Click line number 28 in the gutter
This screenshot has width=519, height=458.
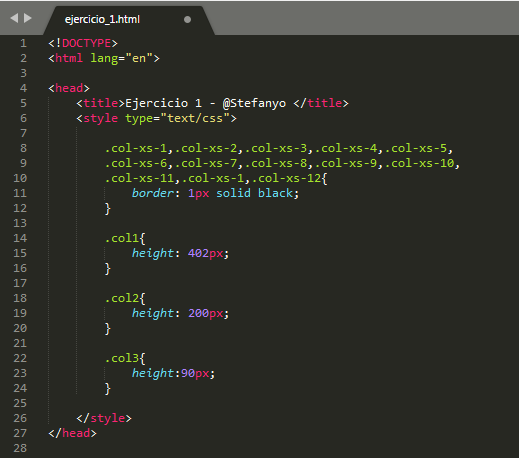click(20, 448)
